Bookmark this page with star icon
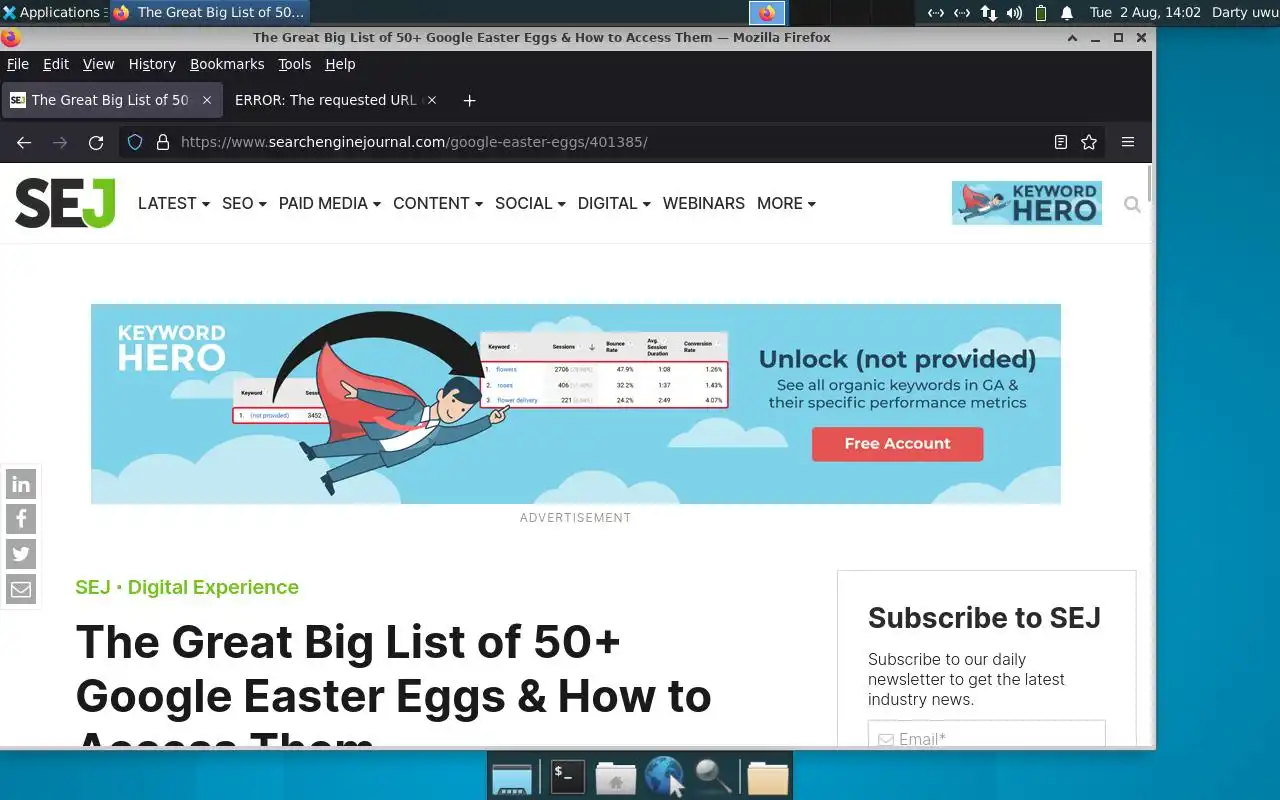Image resolution: width=1280 pixels, height=800 pixels. tap(1089, 142)
